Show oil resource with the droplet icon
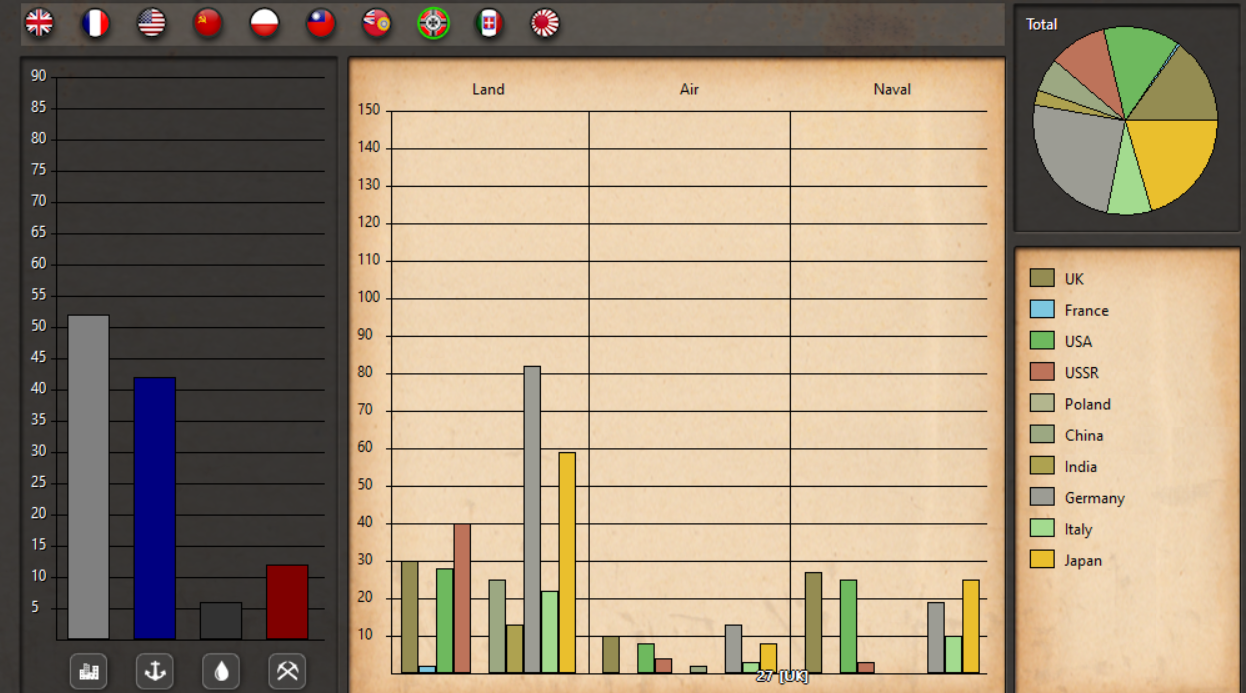 (x=221, y=671)
